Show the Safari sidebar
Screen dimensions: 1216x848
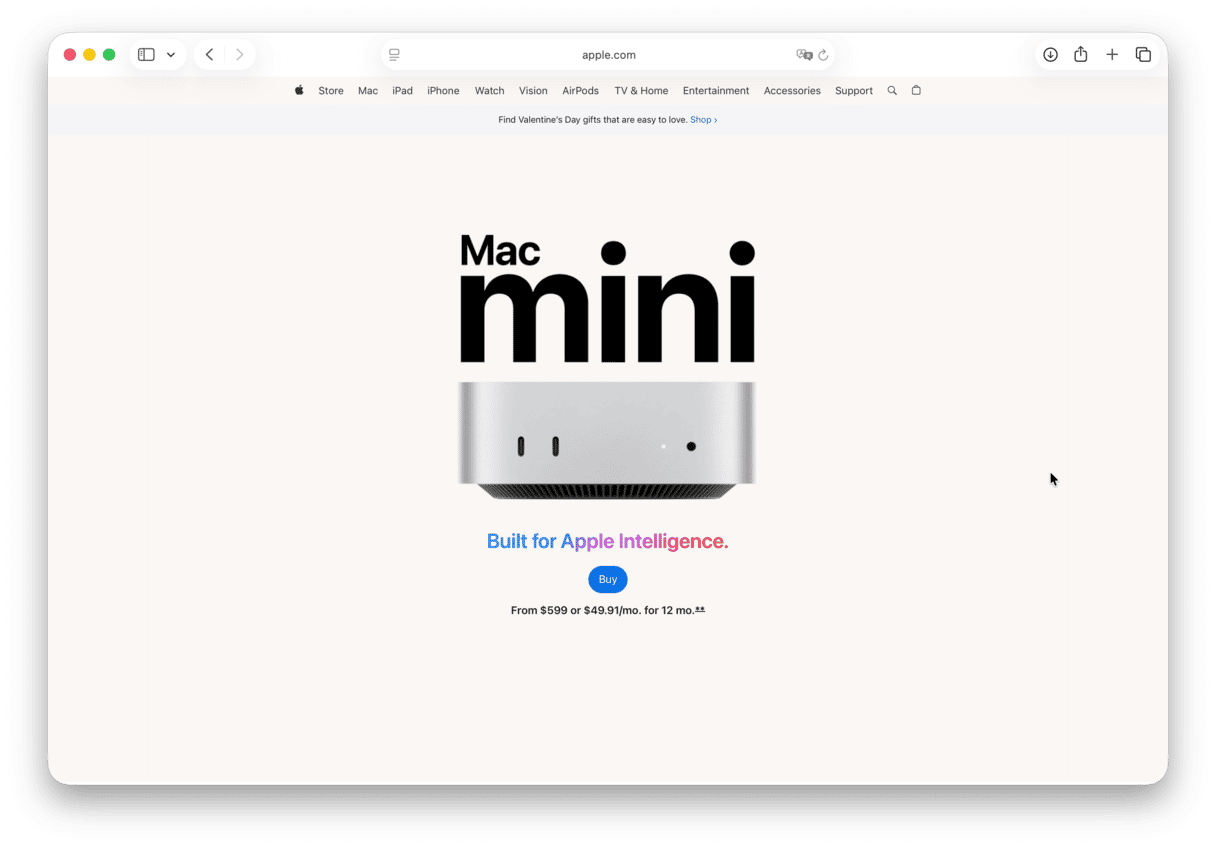(x=146, y=54)
